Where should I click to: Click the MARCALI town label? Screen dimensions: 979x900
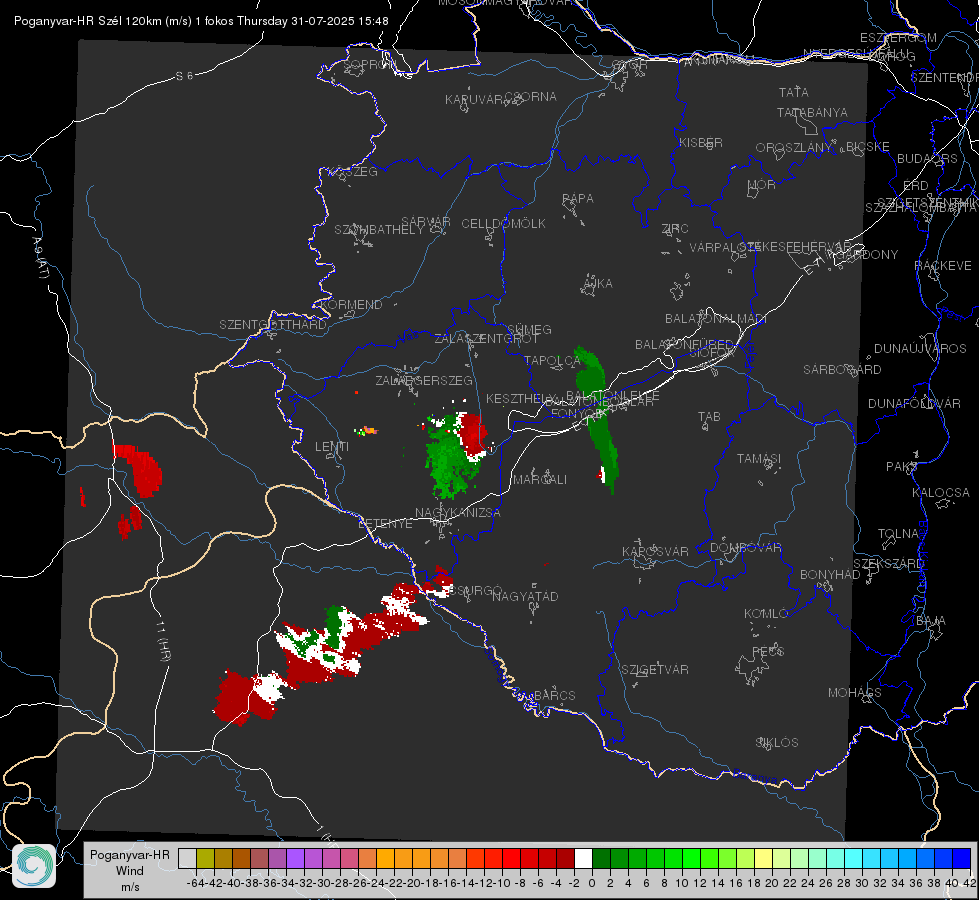(x=540, y=479)
